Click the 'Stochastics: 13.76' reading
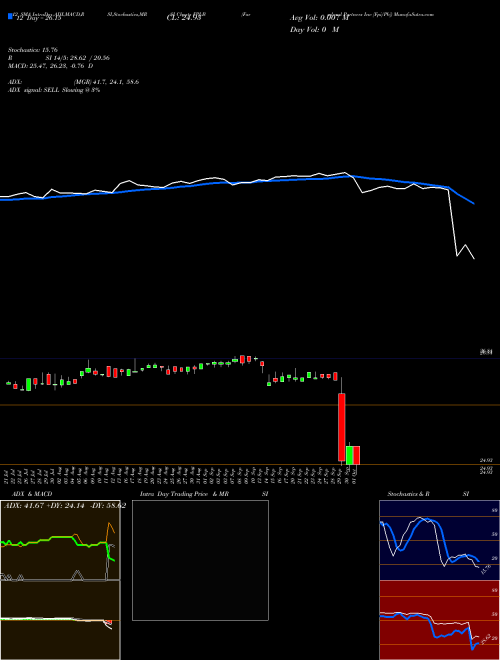The width and height of the screenshot is (500, 660). 32,50
